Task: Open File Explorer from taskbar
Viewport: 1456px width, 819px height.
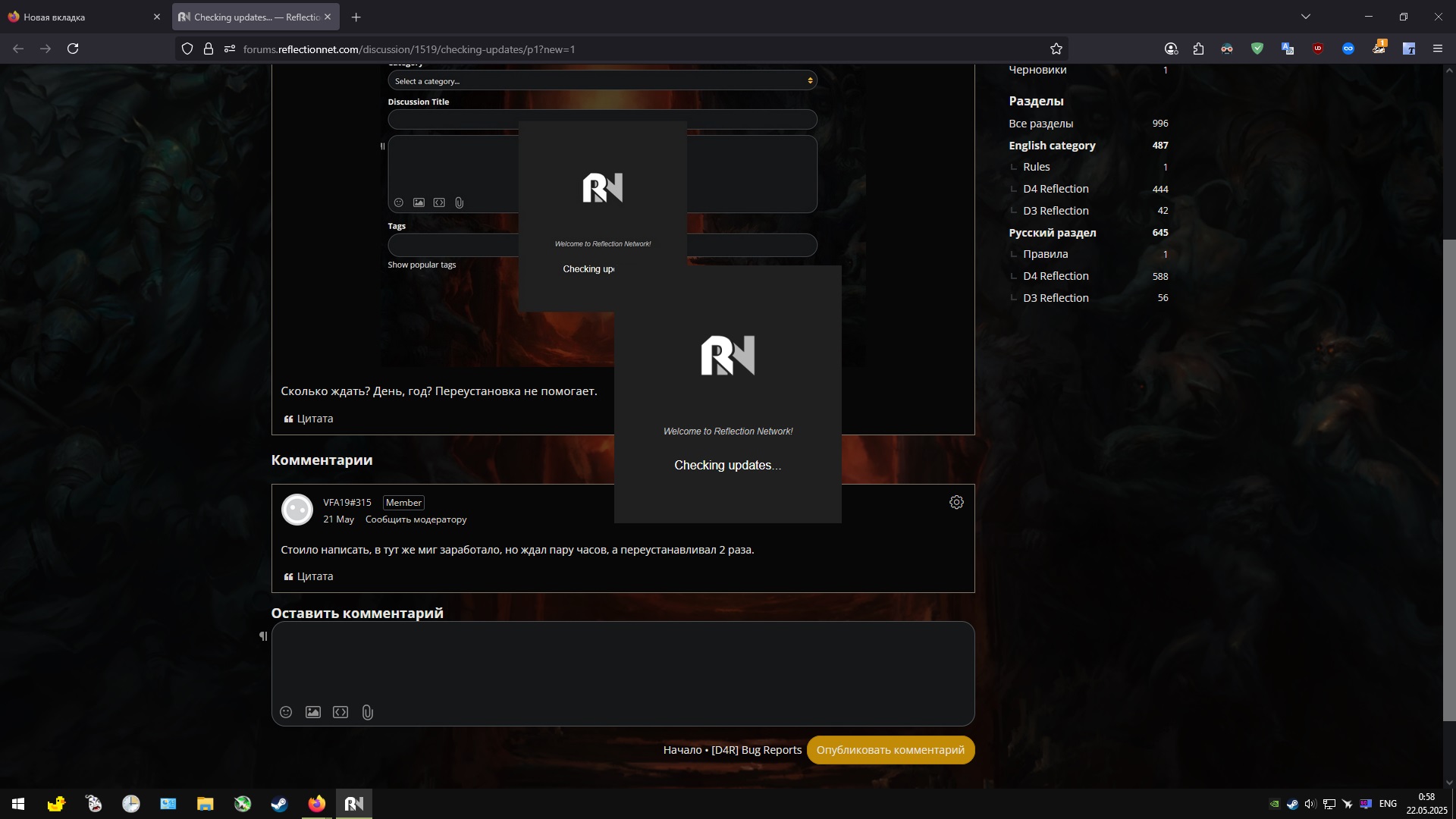Action: click(206, 804)
